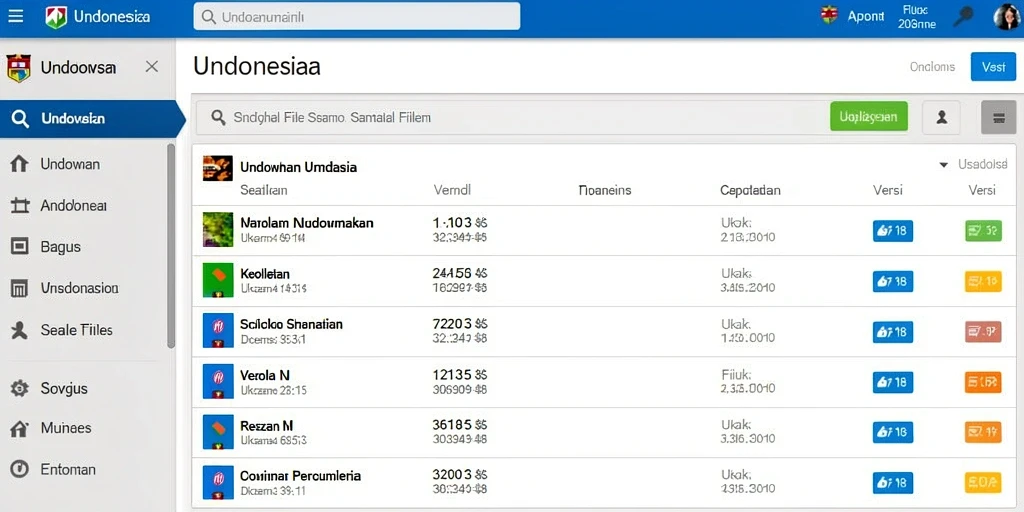Click the blue like button in Verola N row

pyautogui.click(x=893, y=382)
